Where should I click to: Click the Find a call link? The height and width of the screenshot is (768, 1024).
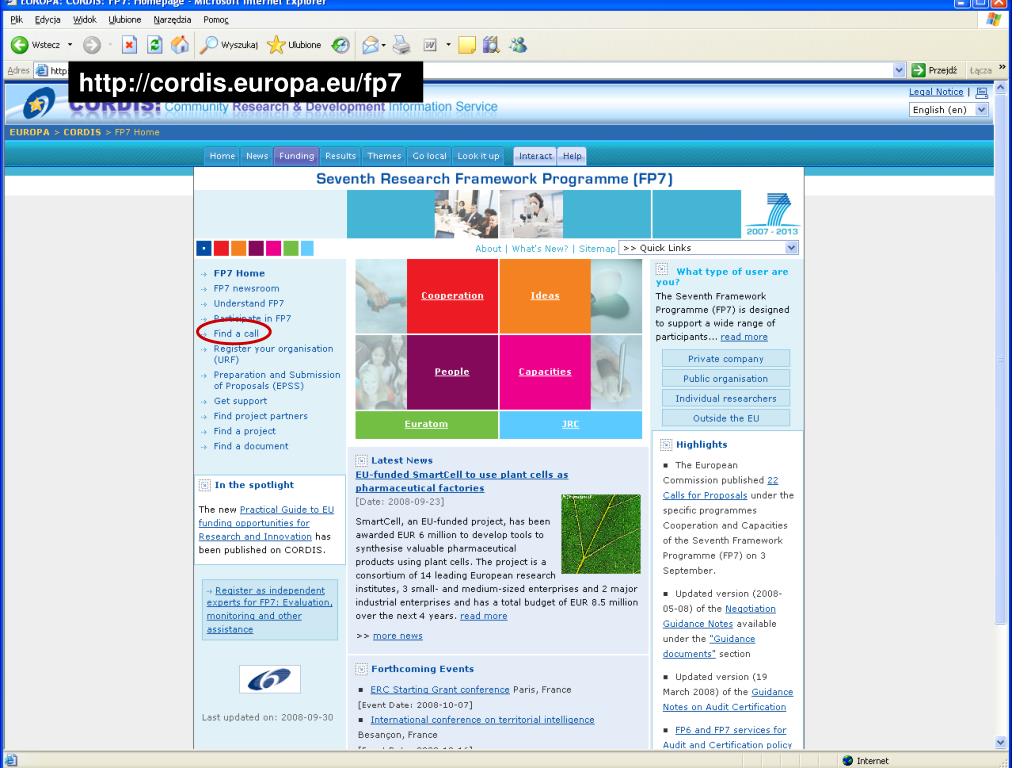point(236,334)
